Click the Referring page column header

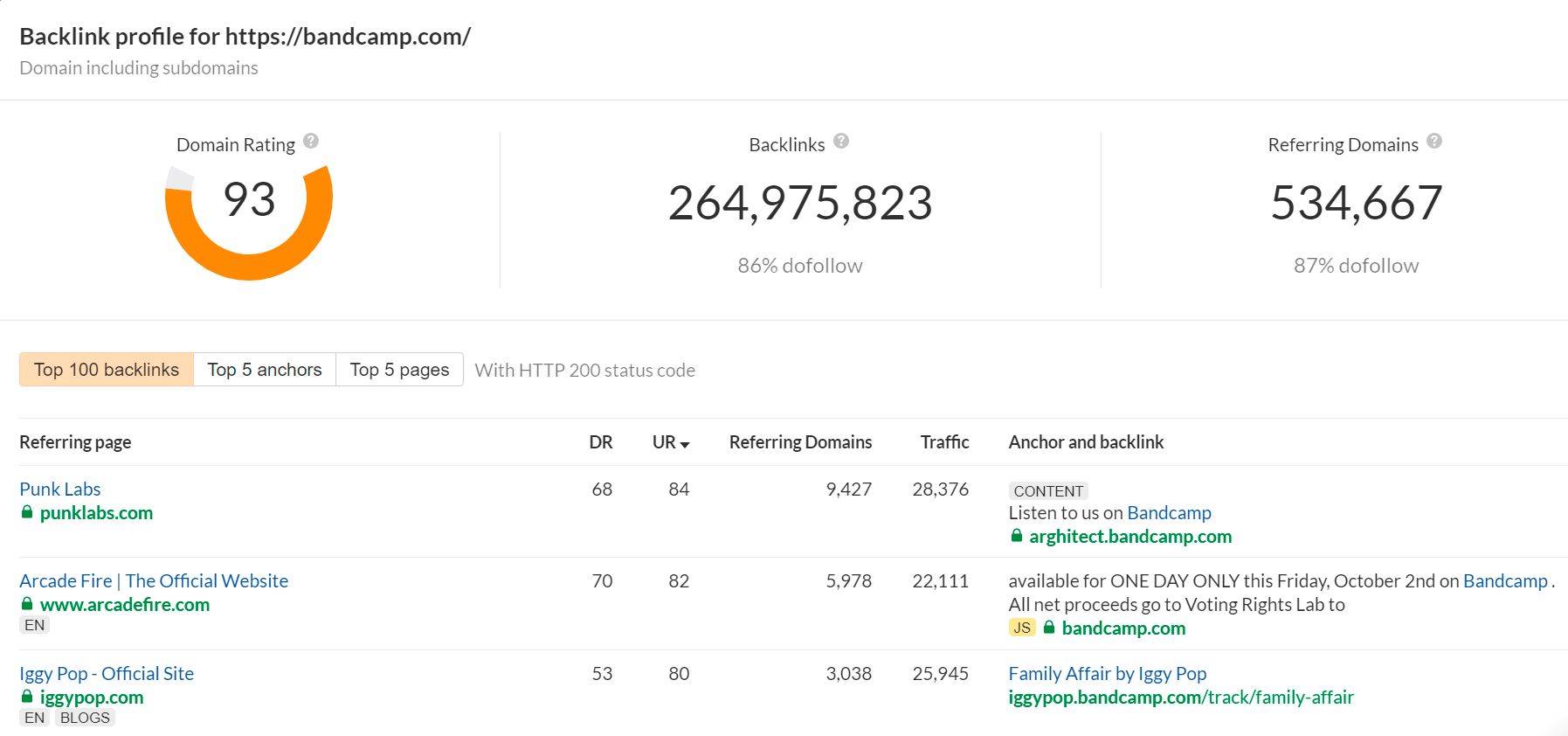pos(75,442)
